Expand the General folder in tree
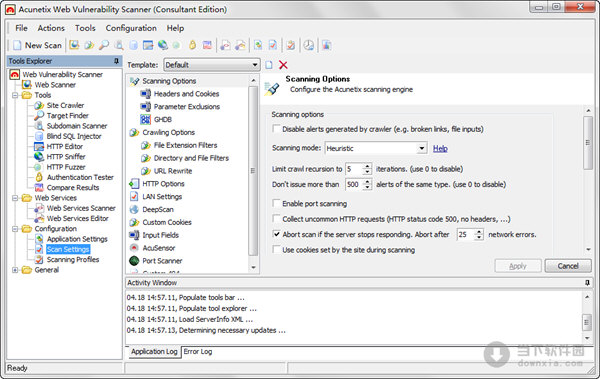Viewport: 600px width, 379px height. (x=15, y=270)
